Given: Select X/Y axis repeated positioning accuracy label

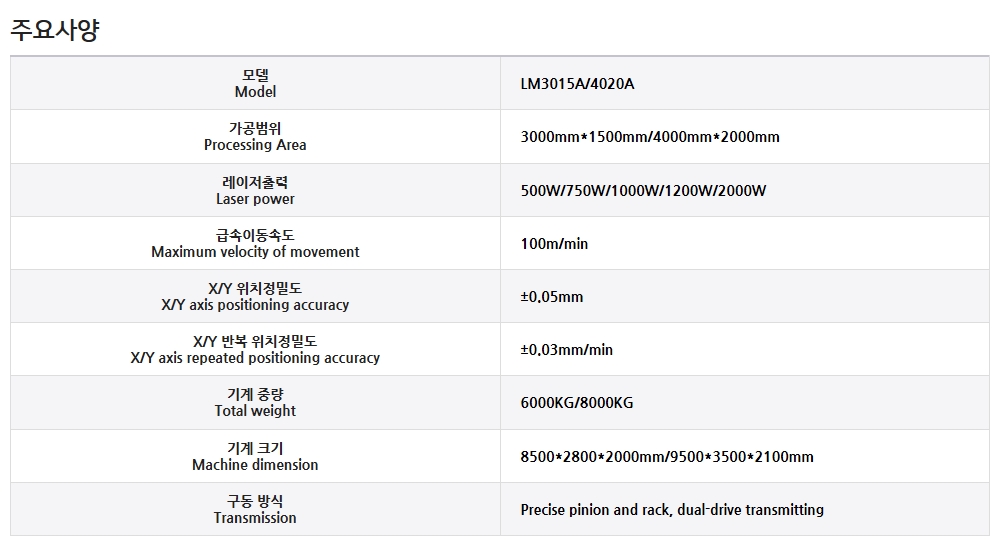Looking at the screenshot, I should click(x=255, y=358).
